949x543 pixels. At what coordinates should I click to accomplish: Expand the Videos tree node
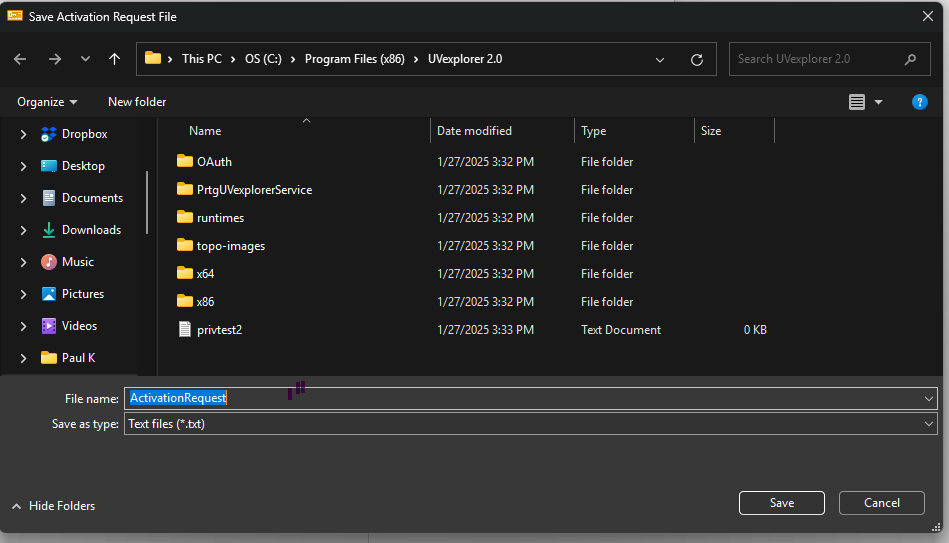(23, 326)
